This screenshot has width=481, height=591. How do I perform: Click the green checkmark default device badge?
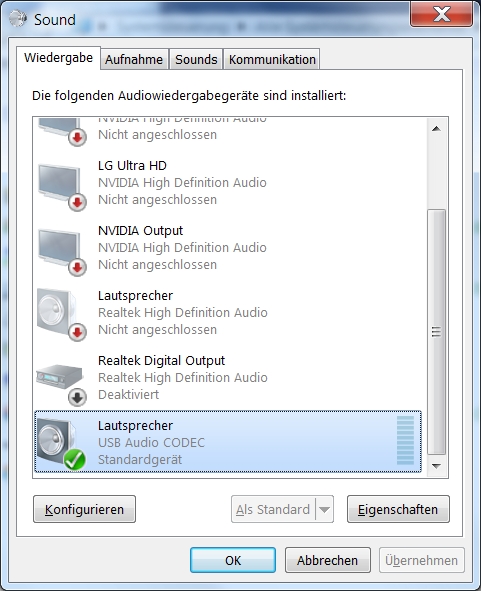click(75, 460)
